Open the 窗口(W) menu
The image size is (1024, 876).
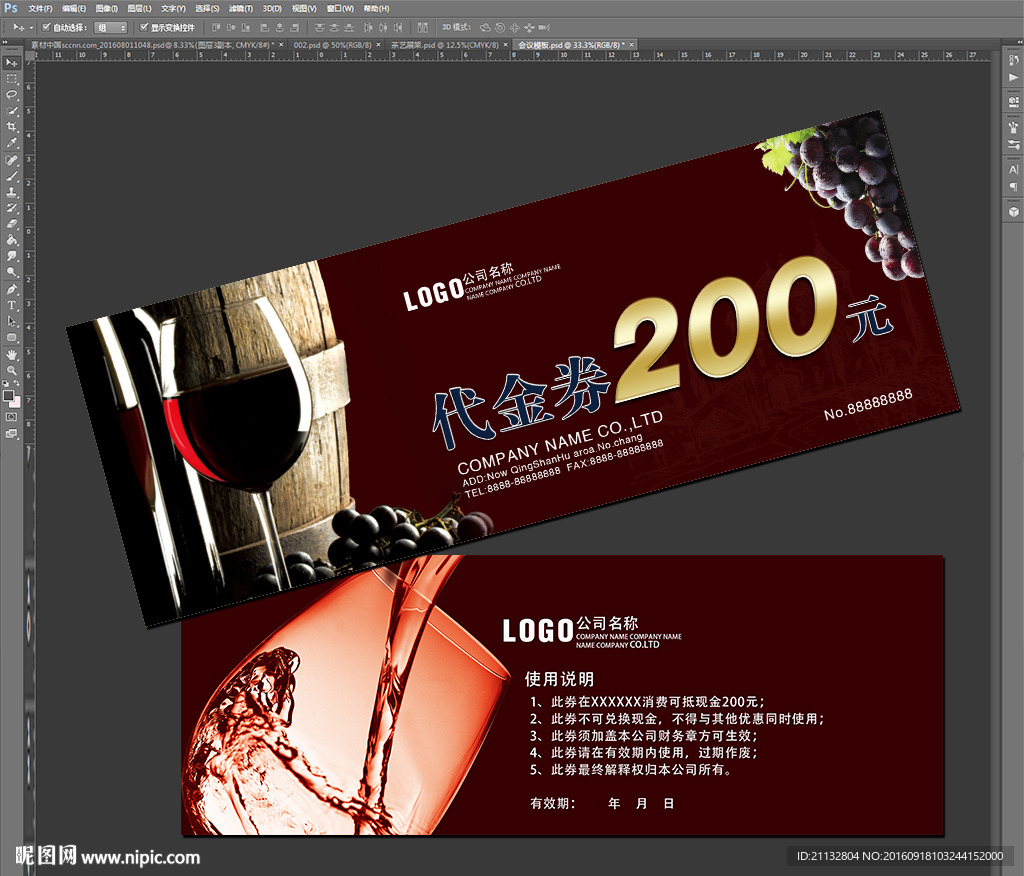coord(340,8)
